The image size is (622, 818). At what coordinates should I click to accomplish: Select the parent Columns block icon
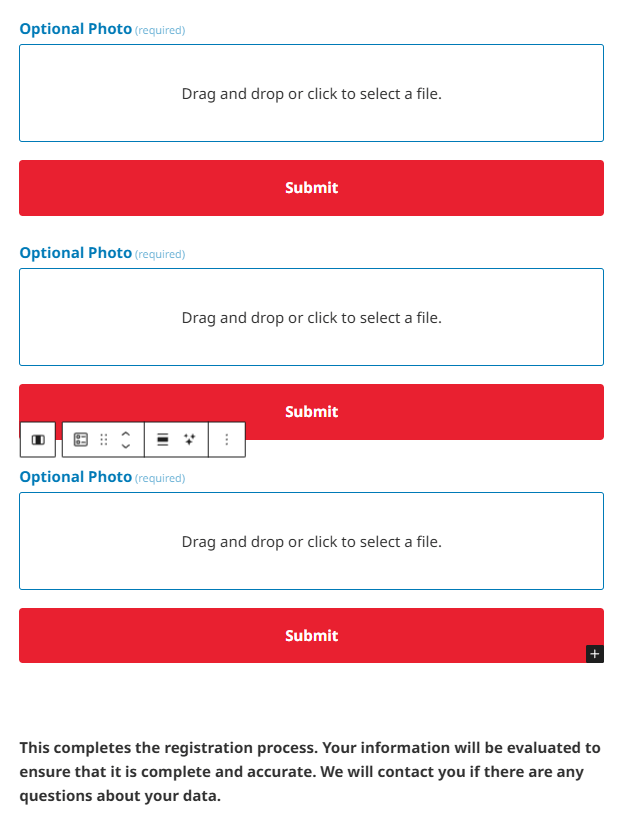click(x=38, y=440)
